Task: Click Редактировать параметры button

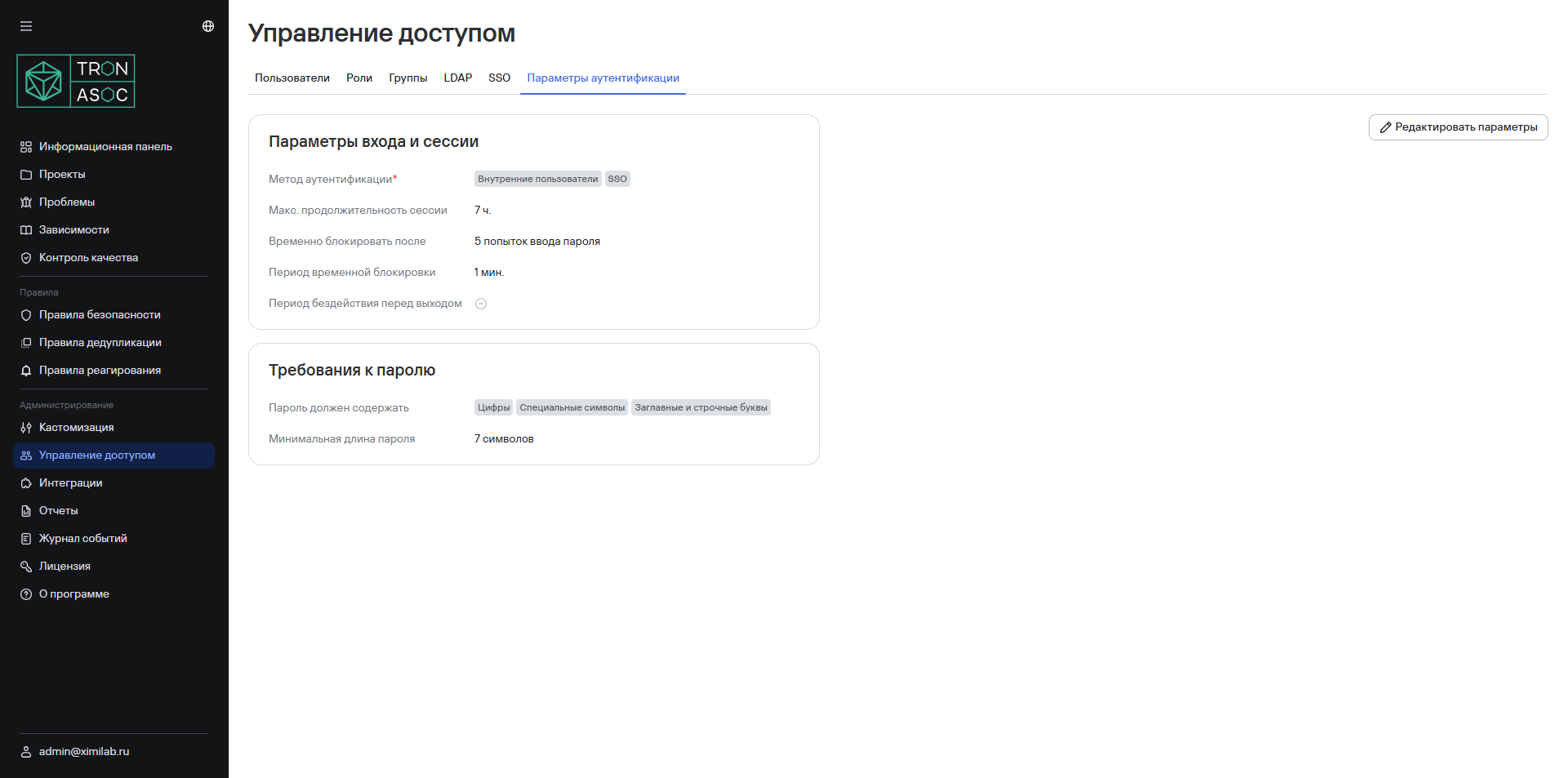Action: click(1457, 127)
